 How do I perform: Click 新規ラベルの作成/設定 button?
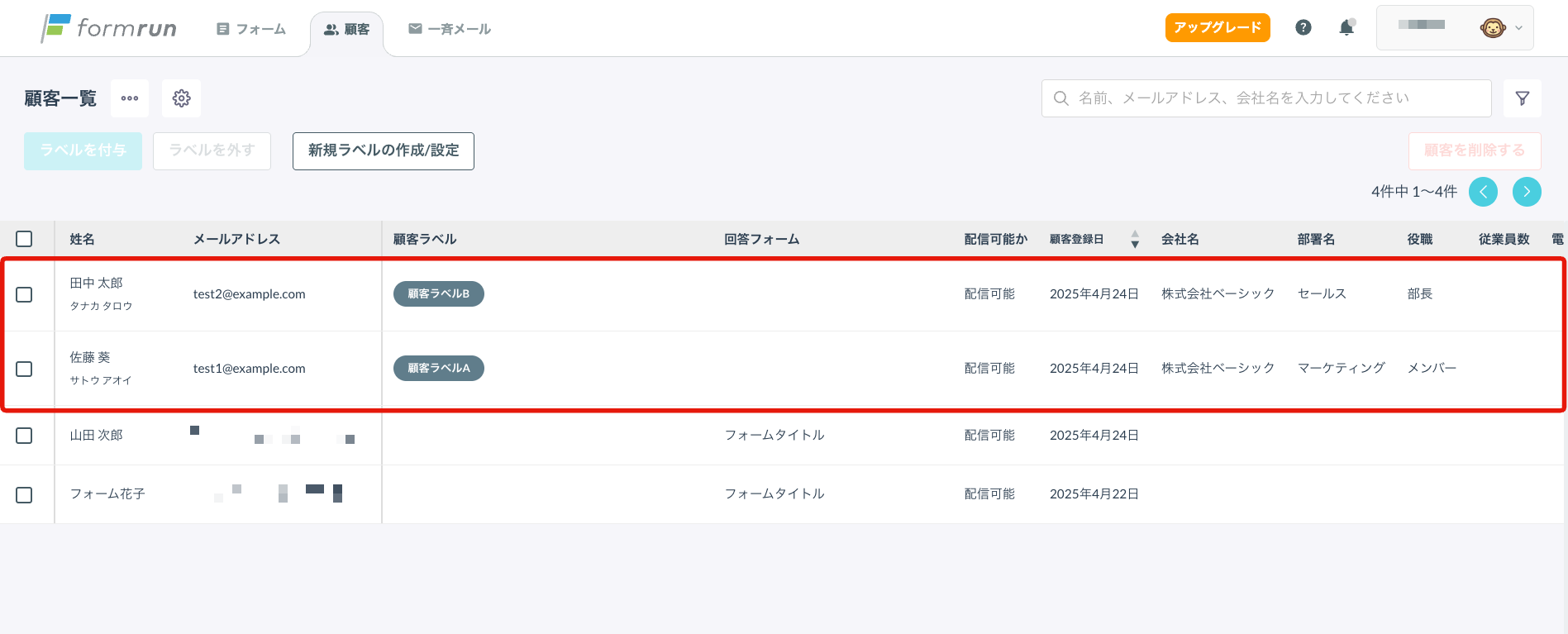pos(384,150)
